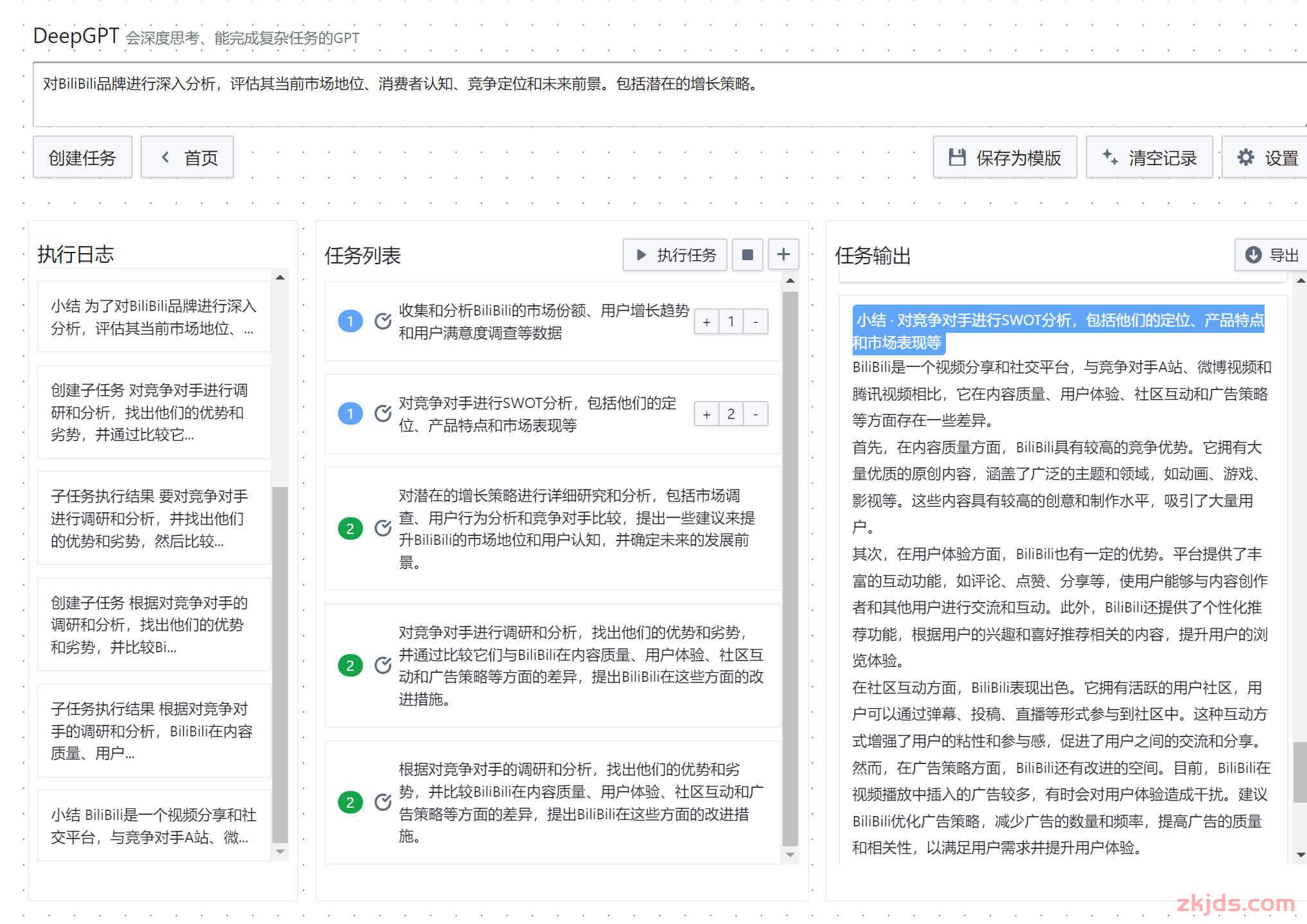Click the 执行日志 scroll-up arrow
The width and height of the screenshot is (1307, 924).
pos(280,277)
